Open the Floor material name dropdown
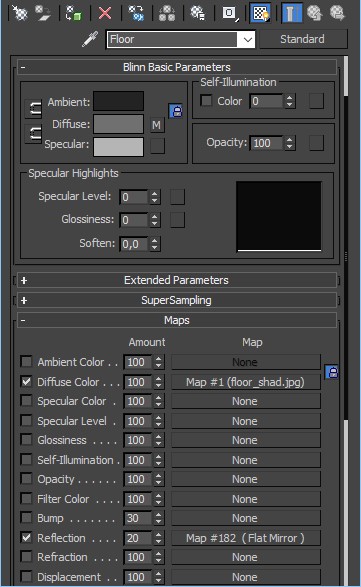This screenshot has height=587, width=361. tap(247, 39)
